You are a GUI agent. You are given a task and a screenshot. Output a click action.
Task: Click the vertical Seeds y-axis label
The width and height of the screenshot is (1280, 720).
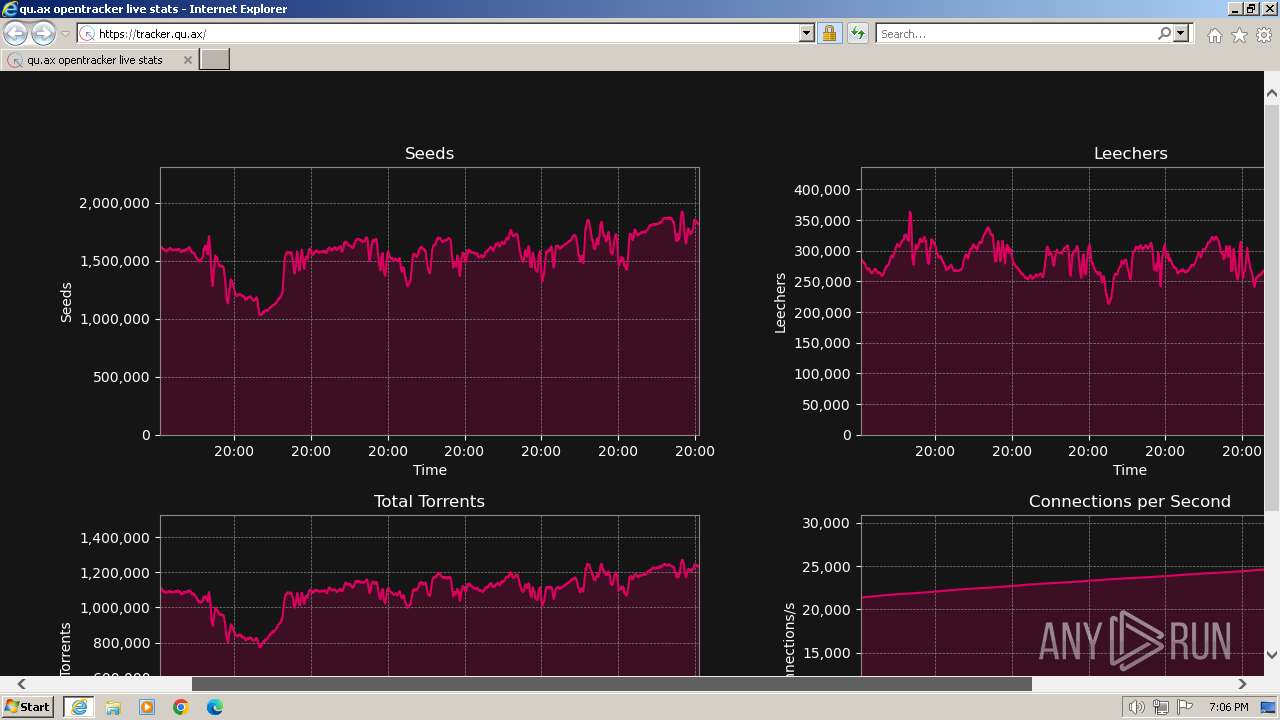point(67,302)
